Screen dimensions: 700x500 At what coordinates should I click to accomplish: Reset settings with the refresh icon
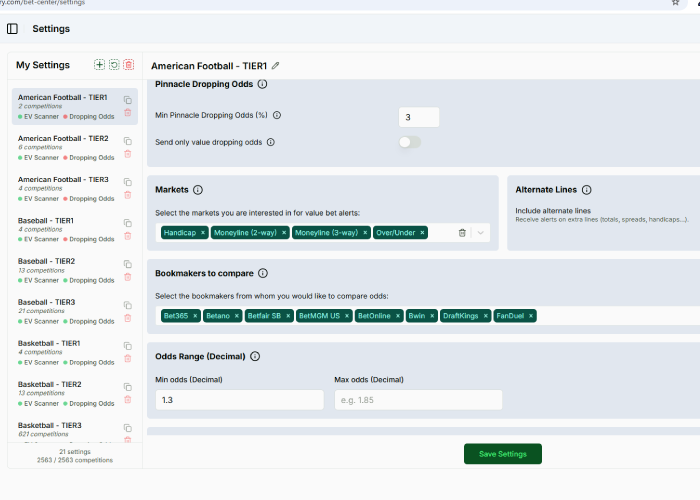[114, 65]
